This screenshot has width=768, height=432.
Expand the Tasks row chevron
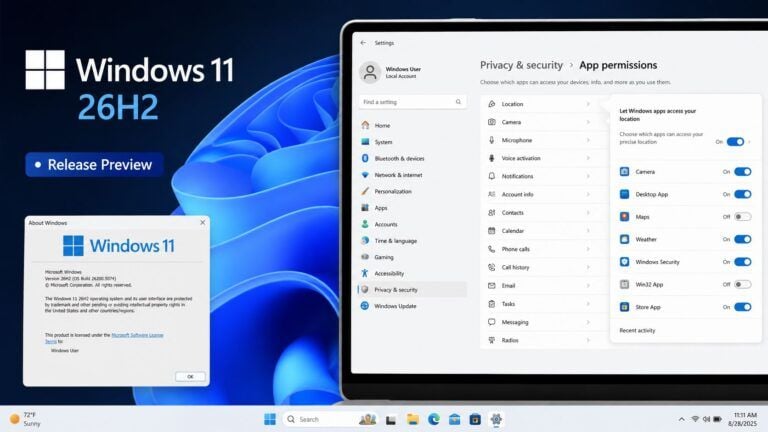[x=588, y=304]
